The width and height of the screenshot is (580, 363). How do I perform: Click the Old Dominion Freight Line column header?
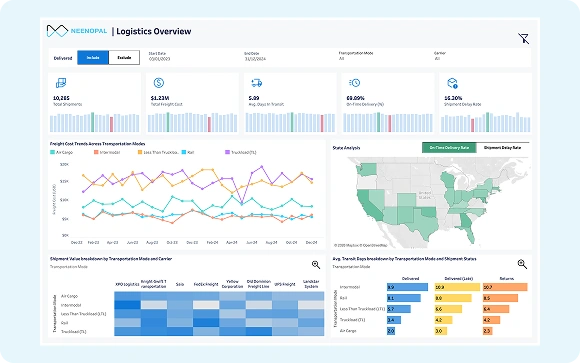click(259, 284)
